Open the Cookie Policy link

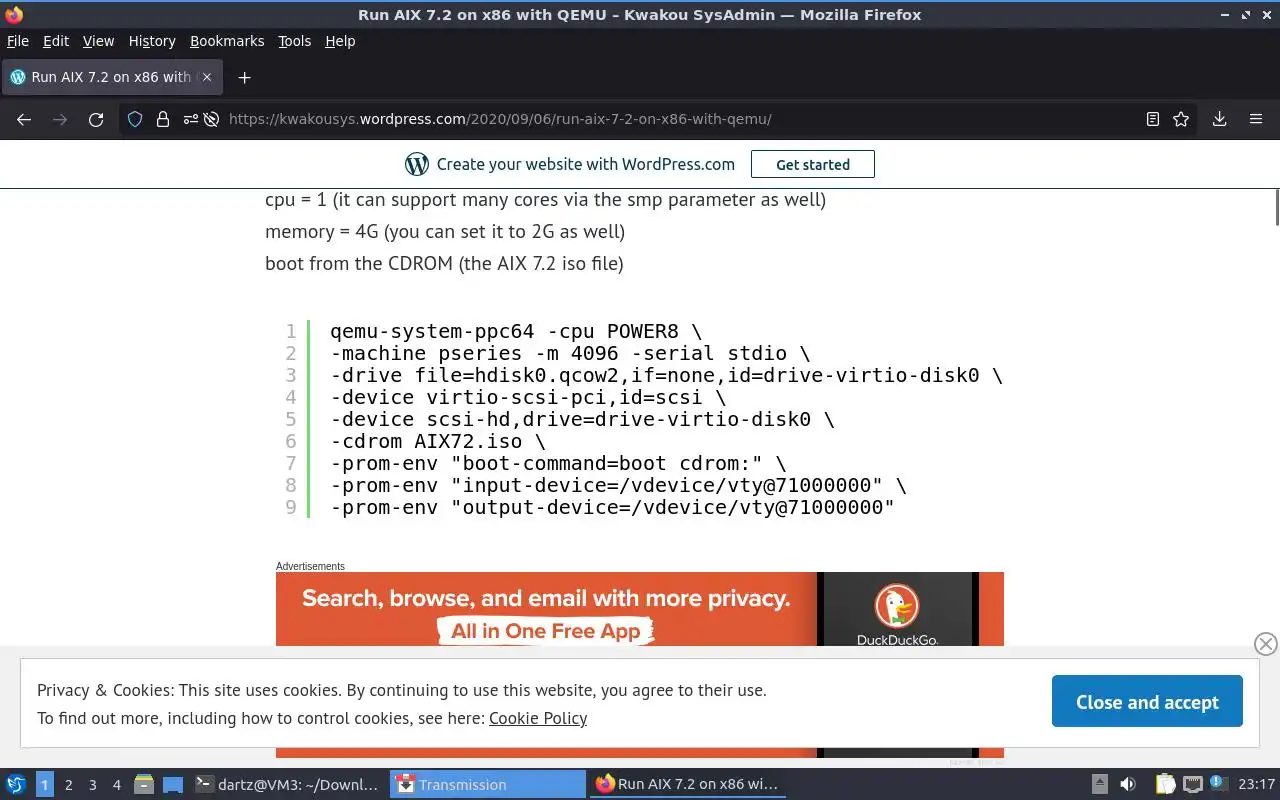(x=538, y=718)
